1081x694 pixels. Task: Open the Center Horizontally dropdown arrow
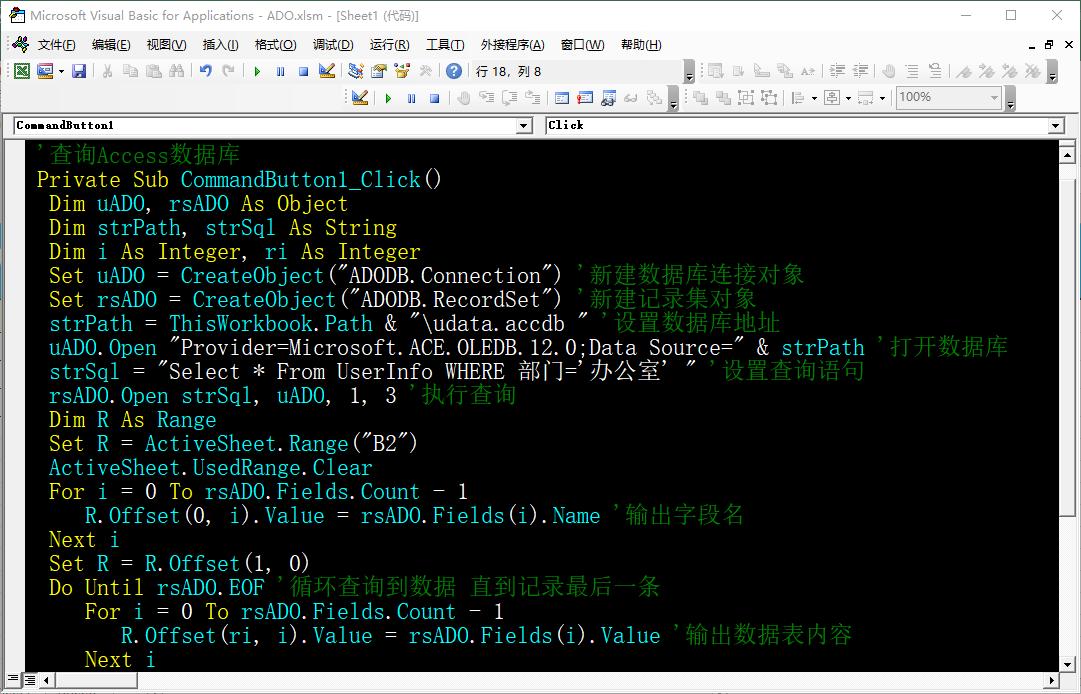pyautogui.click(x=848, y=98)
